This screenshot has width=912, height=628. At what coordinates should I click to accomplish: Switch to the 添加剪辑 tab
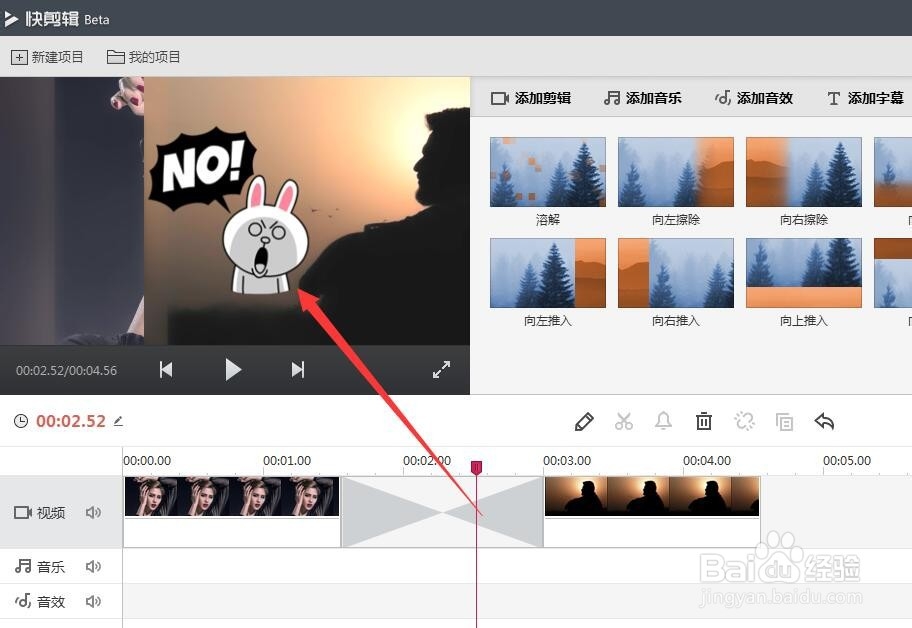(530, 98)
